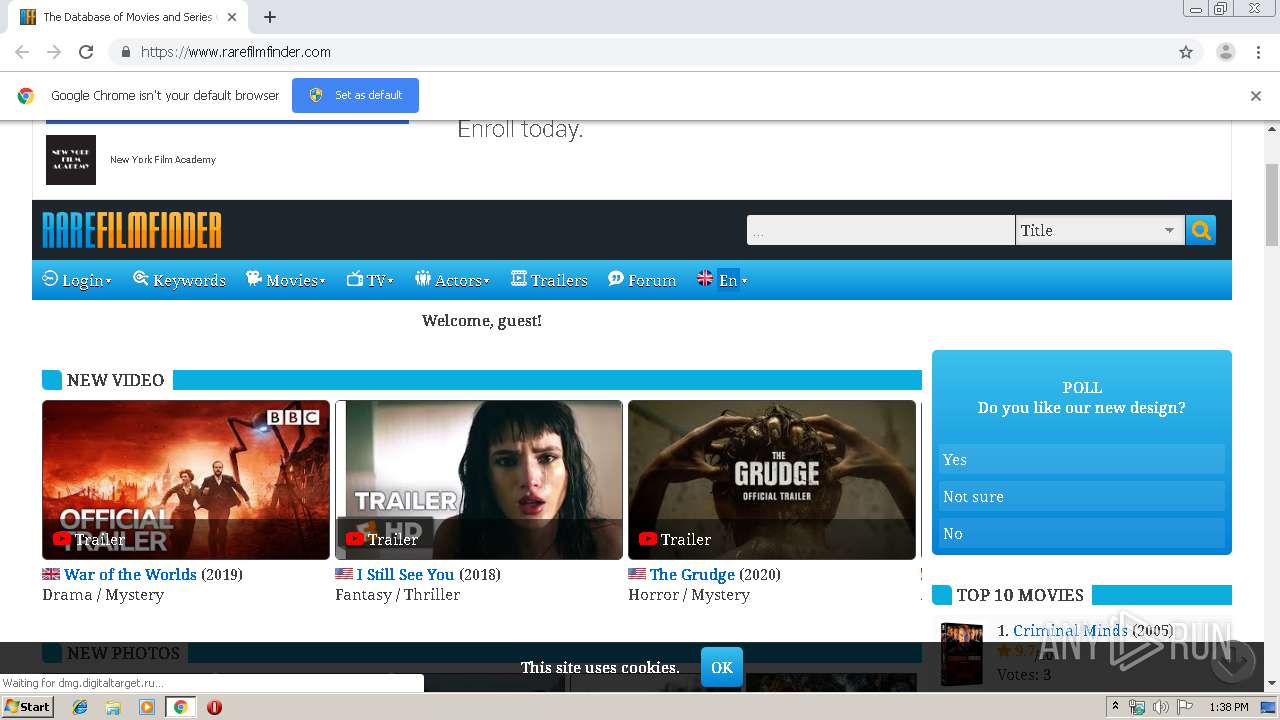This screenshot has height=720, width=1280.
Task: Click the browser forward arrow
Action: point(54,52)
